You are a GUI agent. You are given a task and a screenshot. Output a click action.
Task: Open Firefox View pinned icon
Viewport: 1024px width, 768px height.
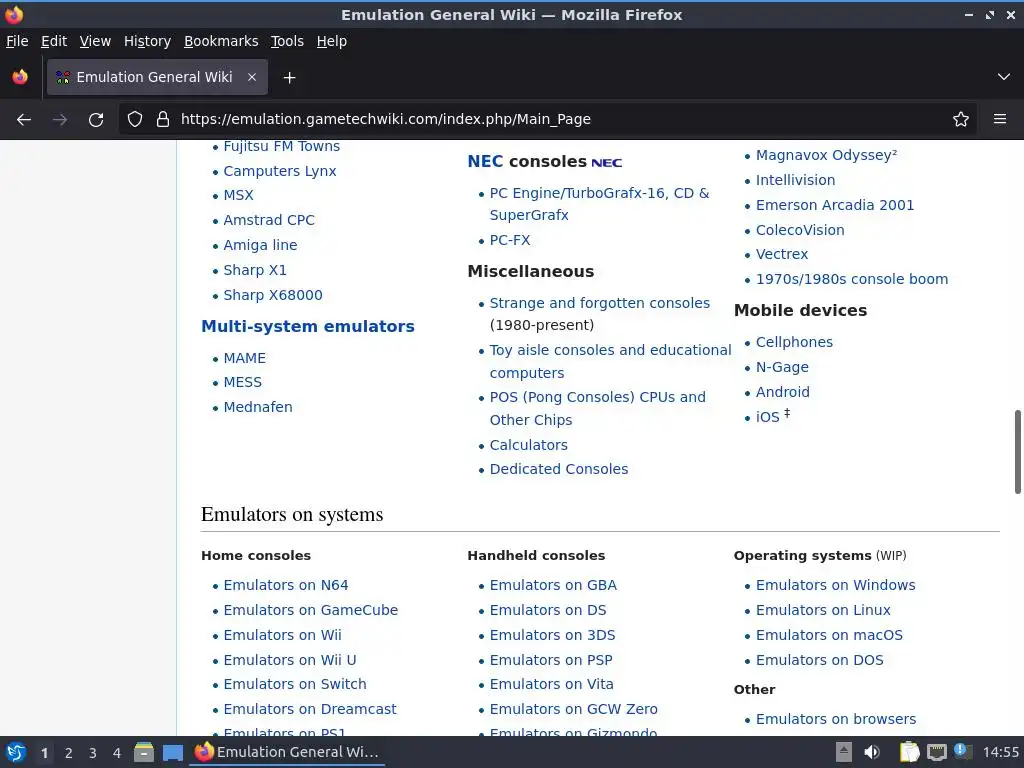point(20,77)
